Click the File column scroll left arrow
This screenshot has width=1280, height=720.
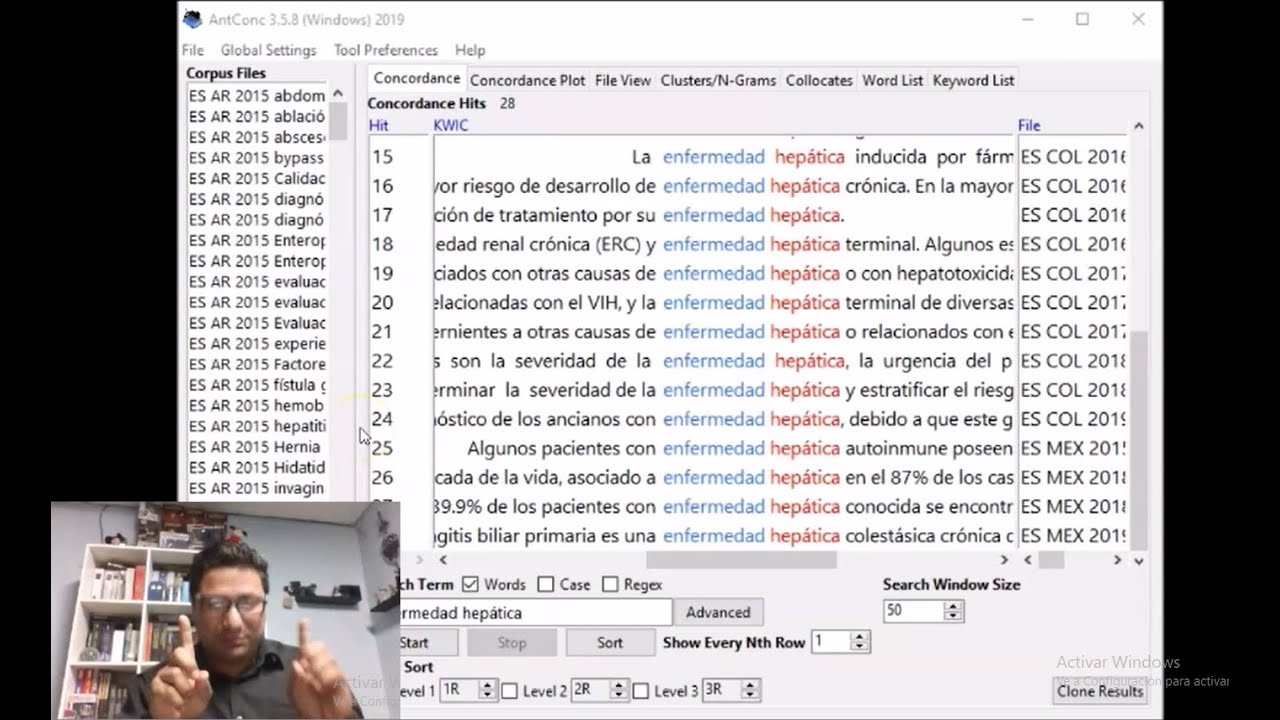[x=1028, y=560]
